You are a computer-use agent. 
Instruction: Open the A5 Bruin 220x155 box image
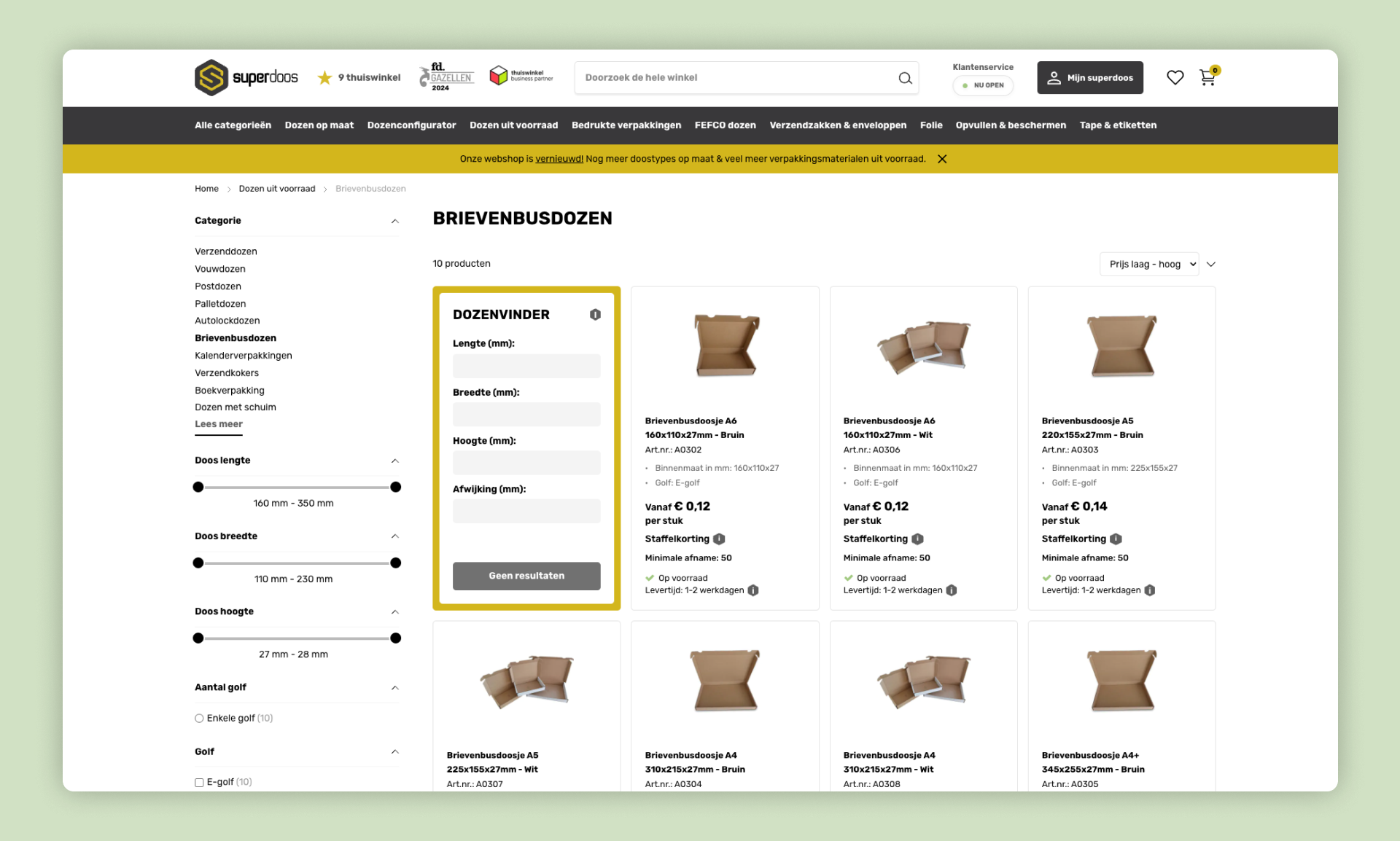point(1122,346)
